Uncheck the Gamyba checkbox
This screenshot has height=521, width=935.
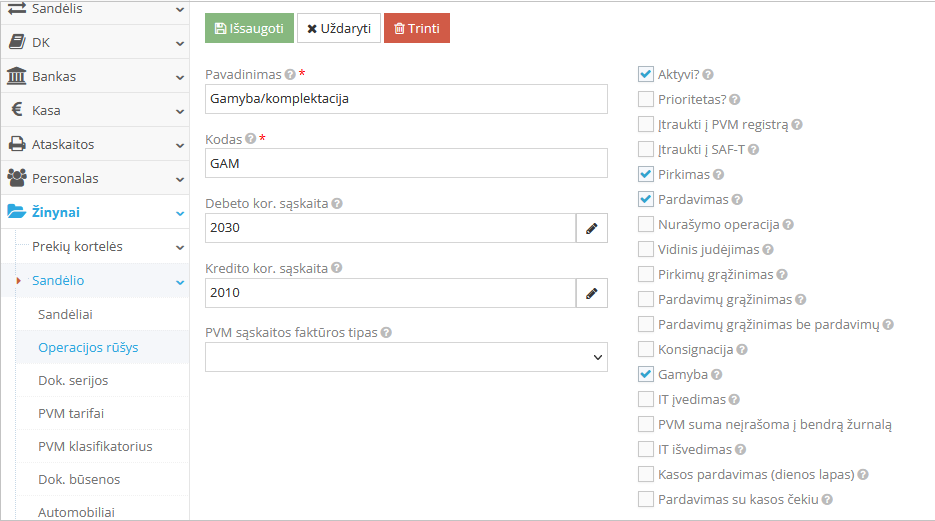point(646,375)
